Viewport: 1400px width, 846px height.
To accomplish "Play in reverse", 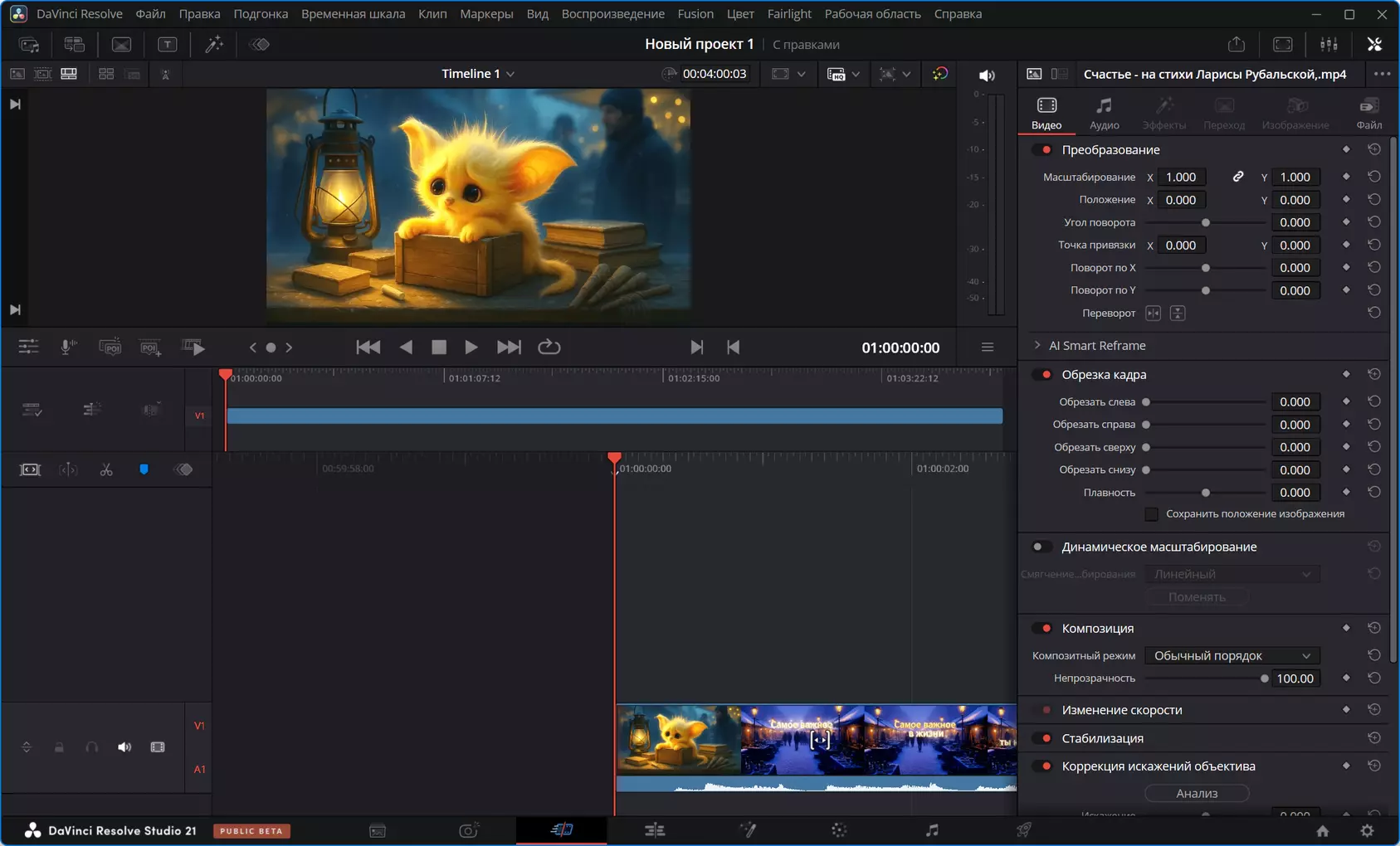I will [x=406, y=348].
